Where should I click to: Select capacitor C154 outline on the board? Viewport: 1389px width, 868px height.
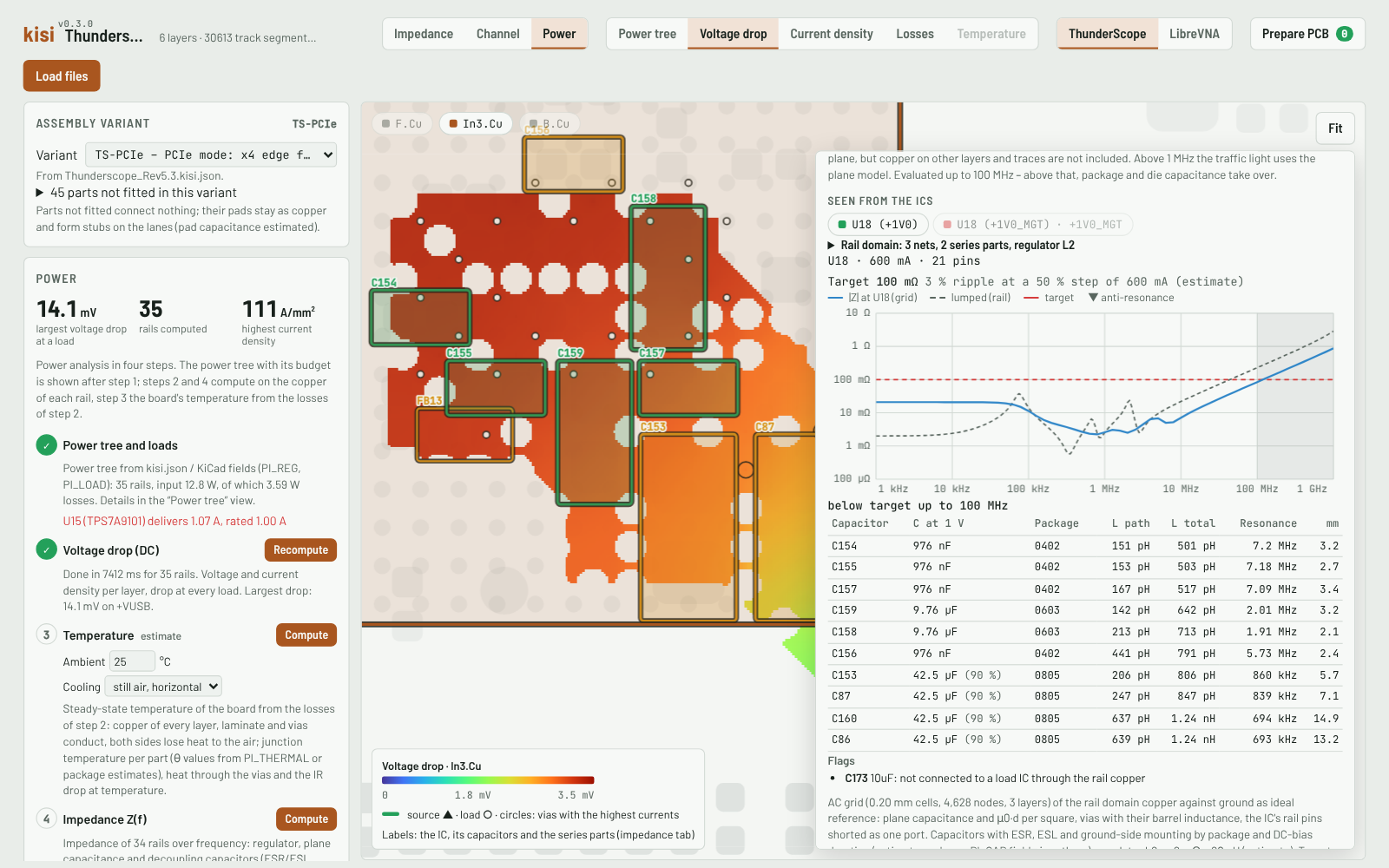420,317
